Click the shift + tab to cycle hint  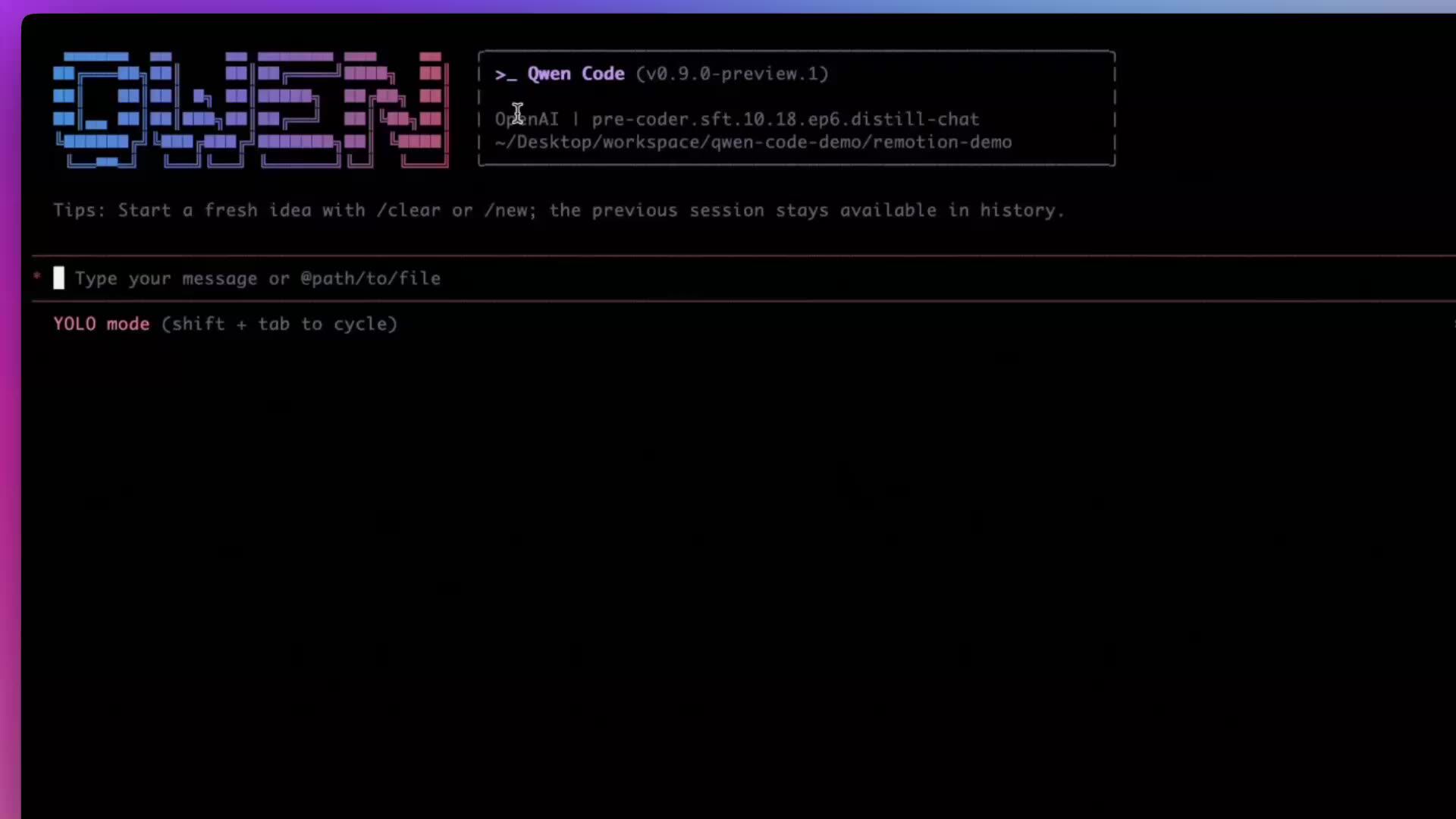pyautogui.click(x=279, y=324)
